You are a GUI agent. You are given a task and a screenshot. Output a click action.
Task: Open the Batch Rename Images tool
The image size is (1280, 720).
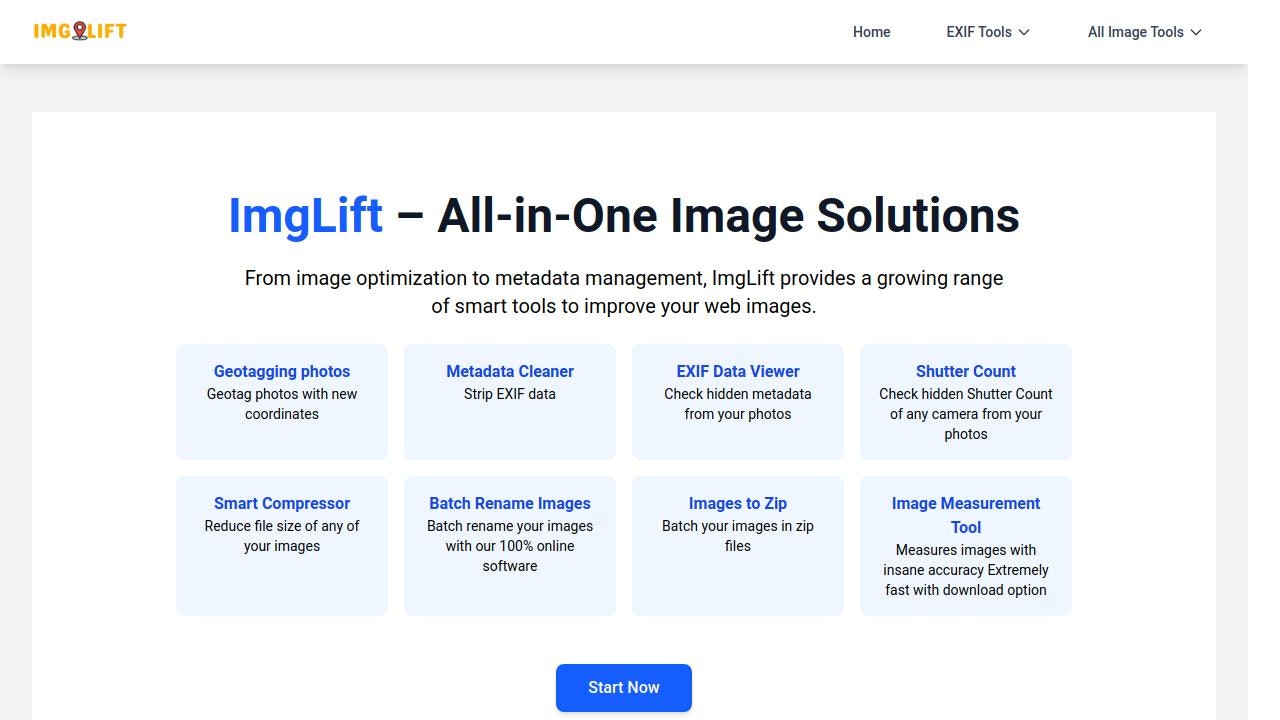point(510,546)
